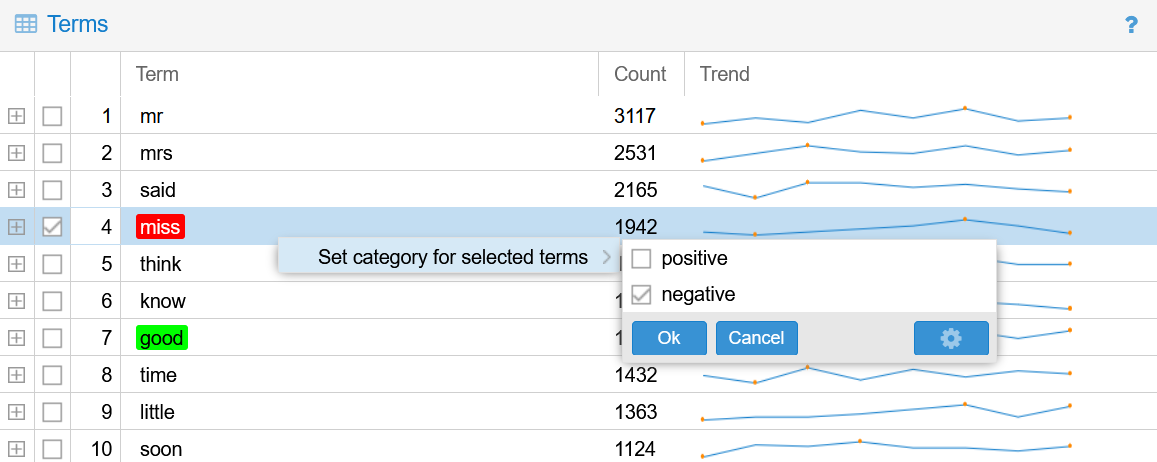Expand the 'good' term row details

point(16,338)
